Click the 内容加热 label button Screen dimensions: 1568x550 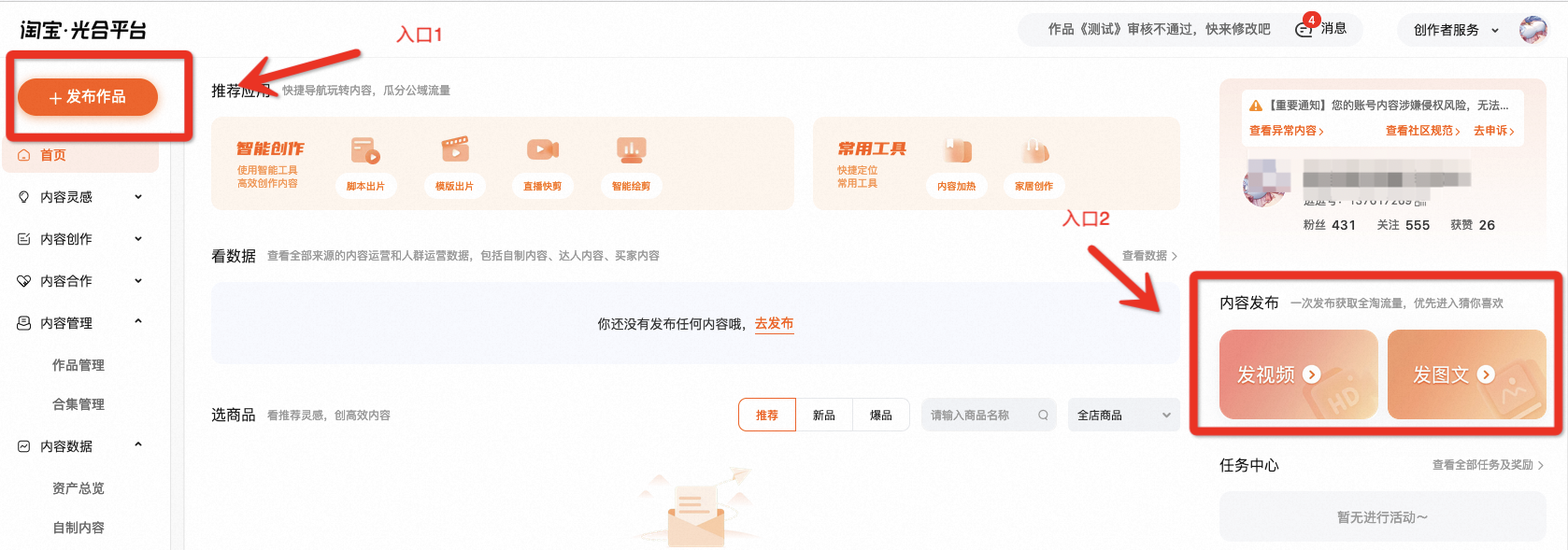coord(957,186)
